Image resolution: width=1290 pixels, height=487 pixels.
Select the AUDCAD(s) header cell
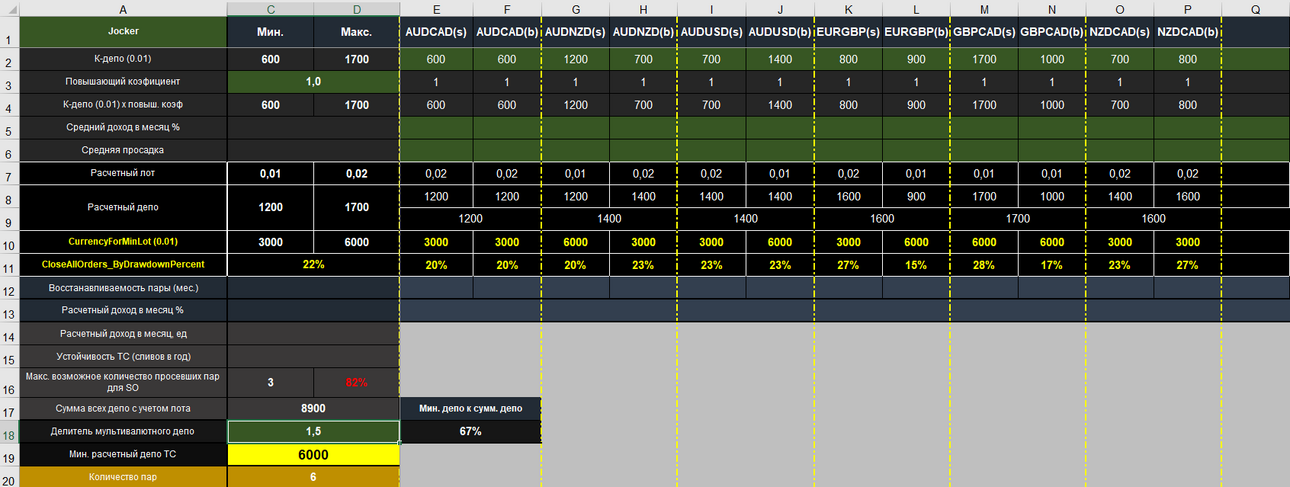coord(436,32)
